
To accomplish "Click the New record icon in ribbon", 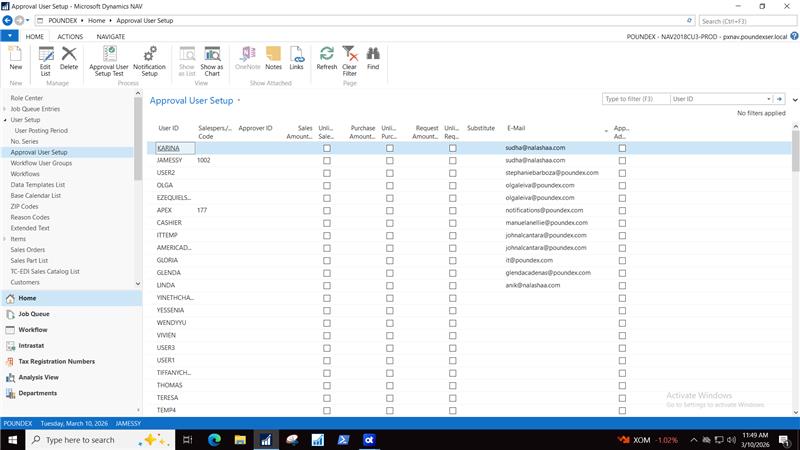I will (x=15, y=58).
